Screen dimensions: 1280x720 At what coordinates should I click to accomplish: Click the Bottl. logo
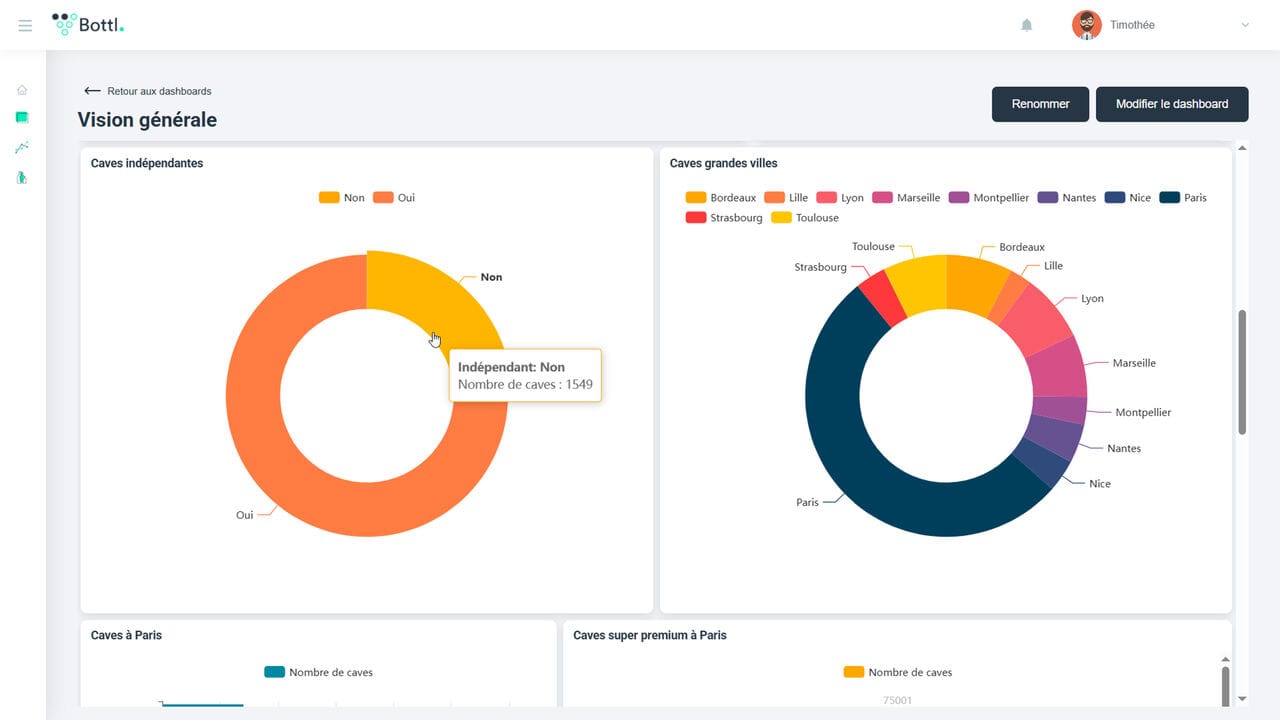(88, 25)
